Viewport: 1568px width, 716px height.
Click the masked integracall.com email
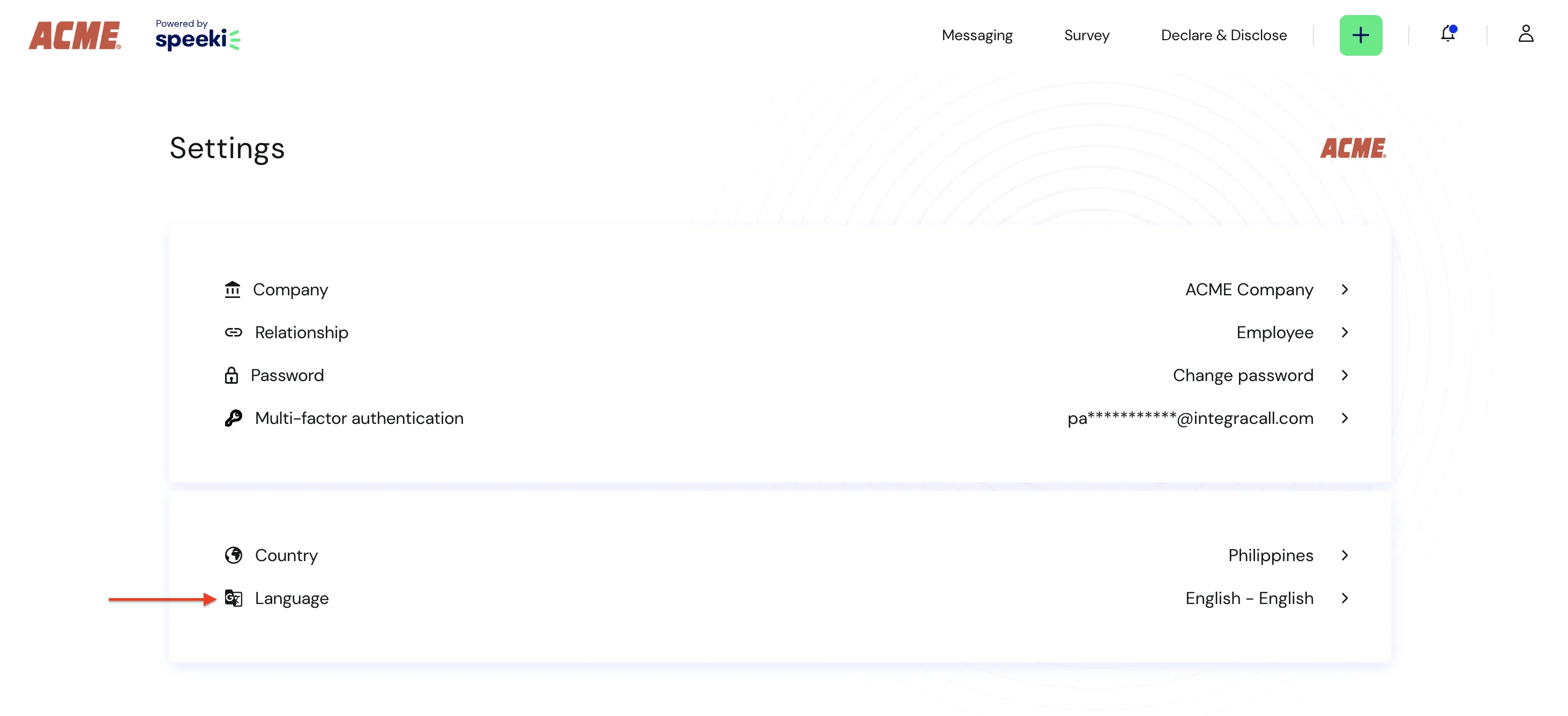(1190, 418)
